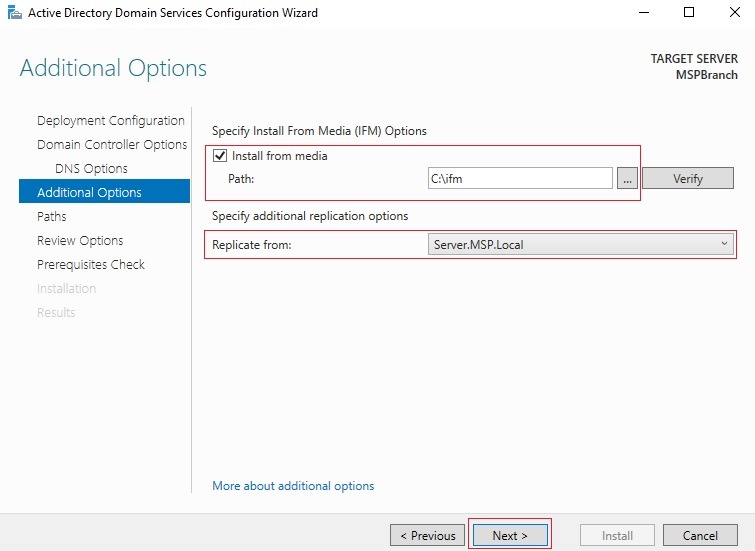Click the disabled Install button

[617, 535]
